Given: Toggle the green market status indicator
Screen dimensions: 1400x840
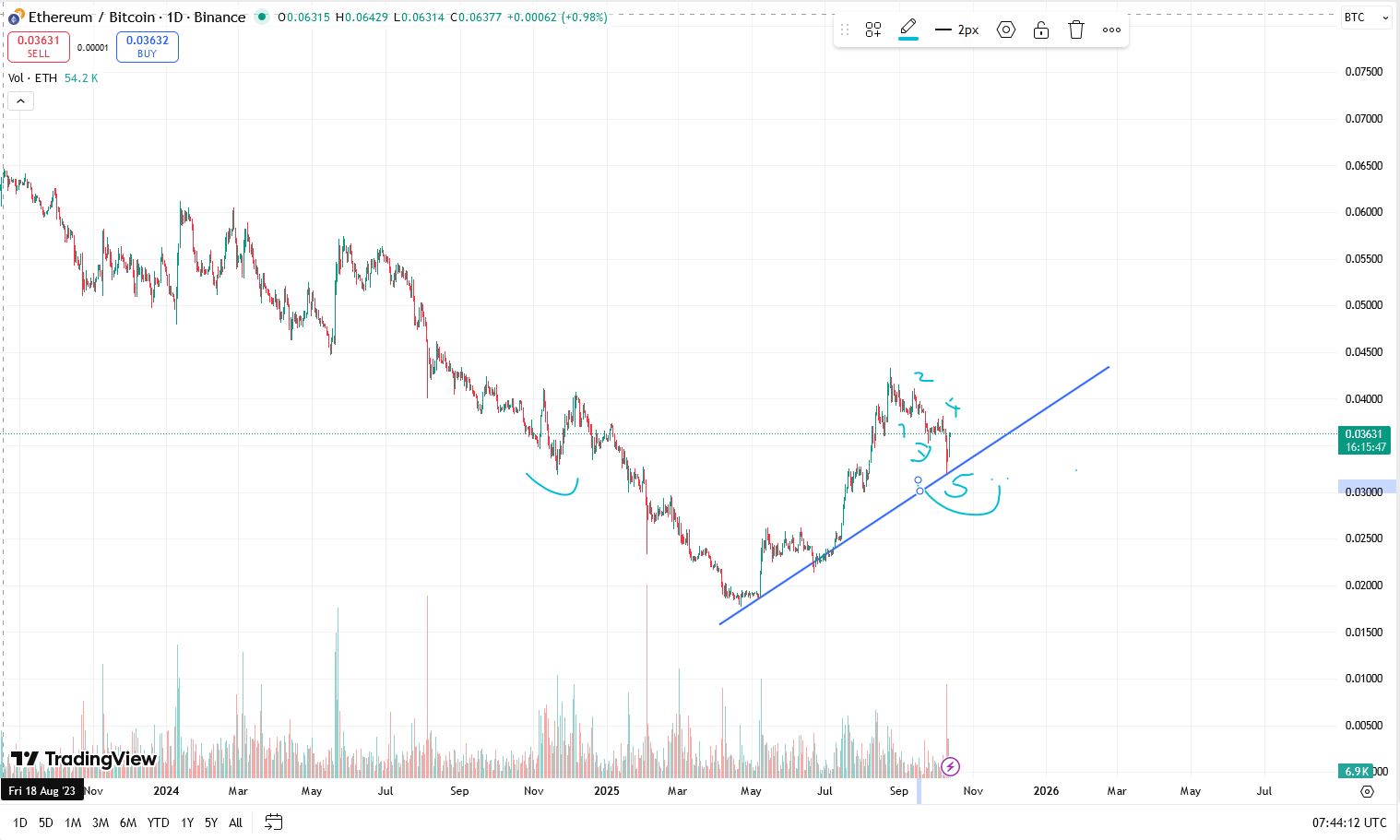Looking at the screenshot, I should 262,17.
